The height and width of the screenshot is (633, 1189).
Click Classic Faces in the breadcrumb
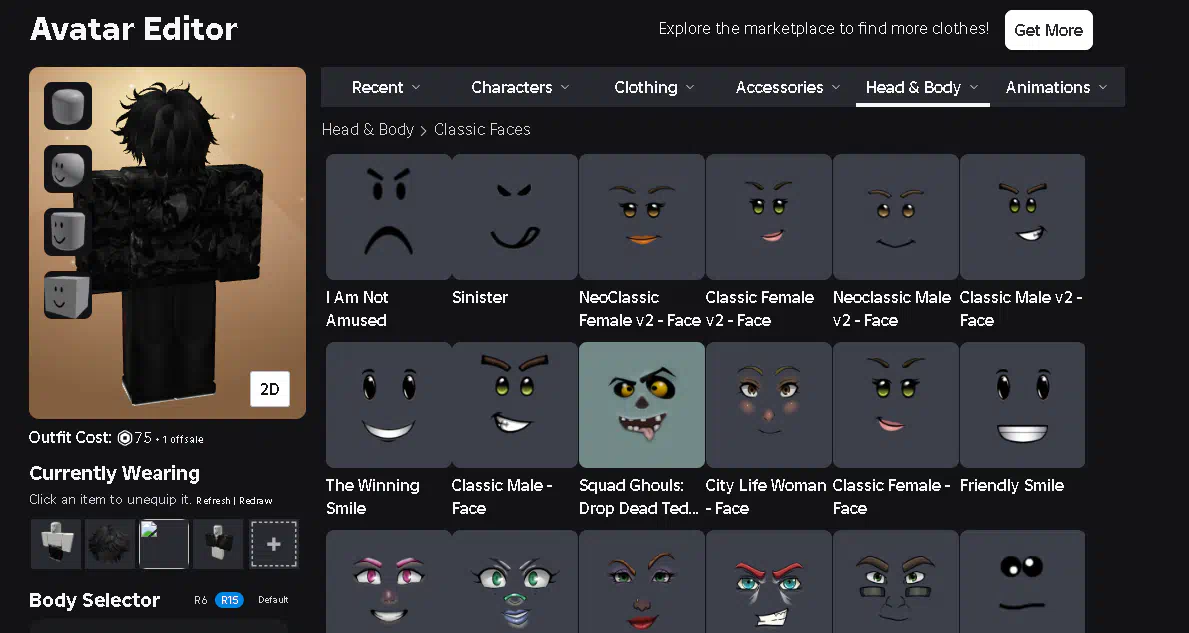pos(482,130)
